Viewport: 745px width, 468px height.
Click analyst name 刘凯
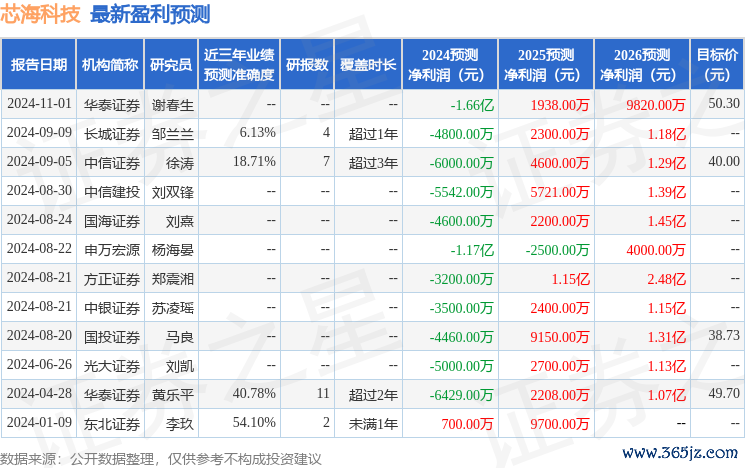pyautogui.click(x=180, y=366)
